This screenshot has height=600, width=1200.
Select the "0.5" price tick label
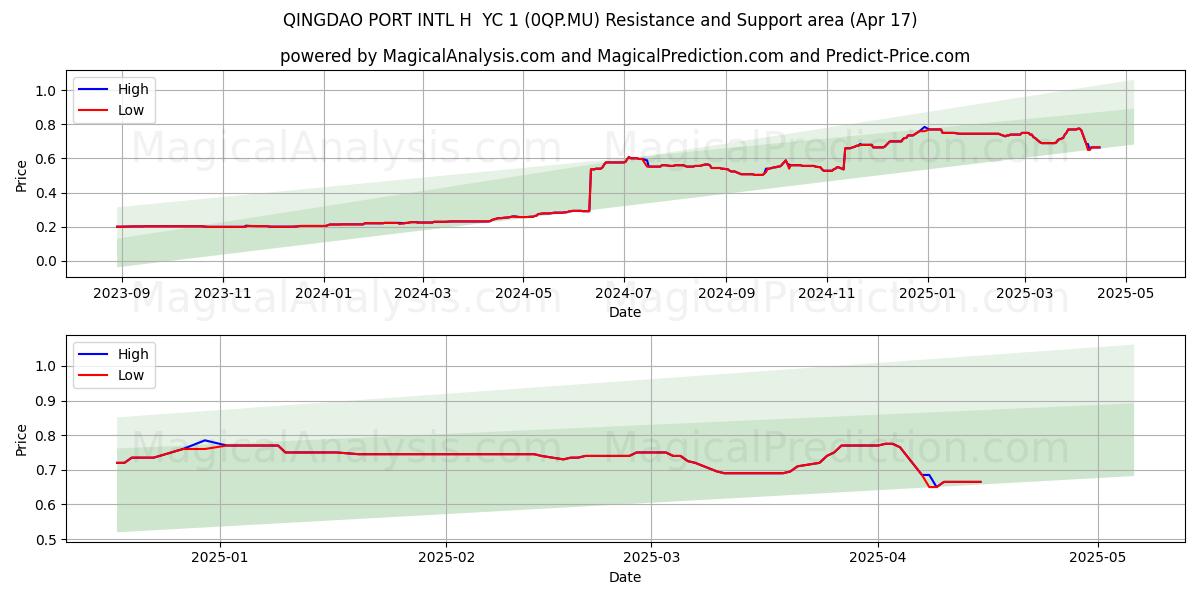pyautogui.click(x=46, y=540)
